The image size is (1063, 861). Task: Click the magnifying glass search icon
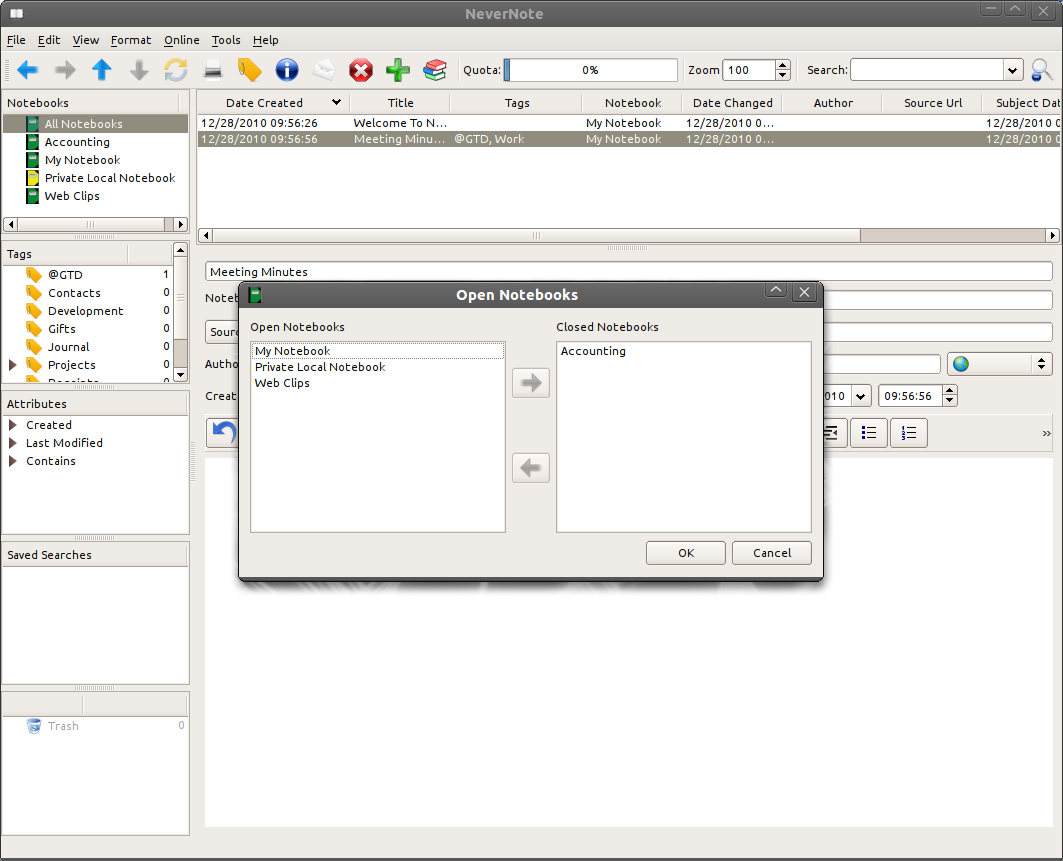1041,70
